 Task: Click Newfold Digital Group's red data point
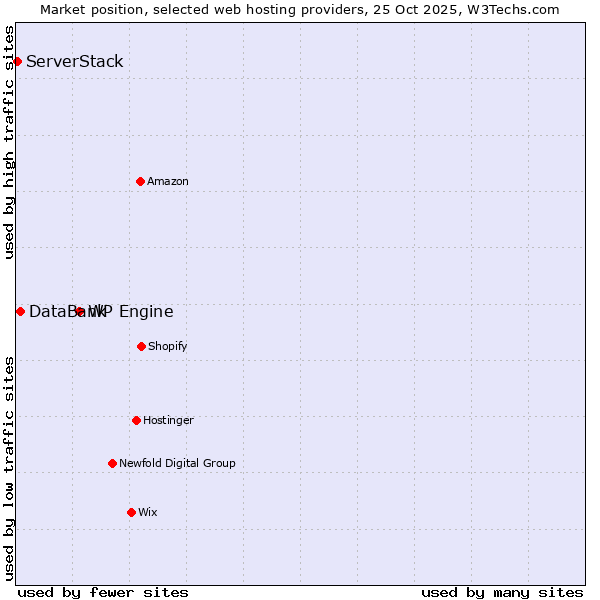coord(112,463)
